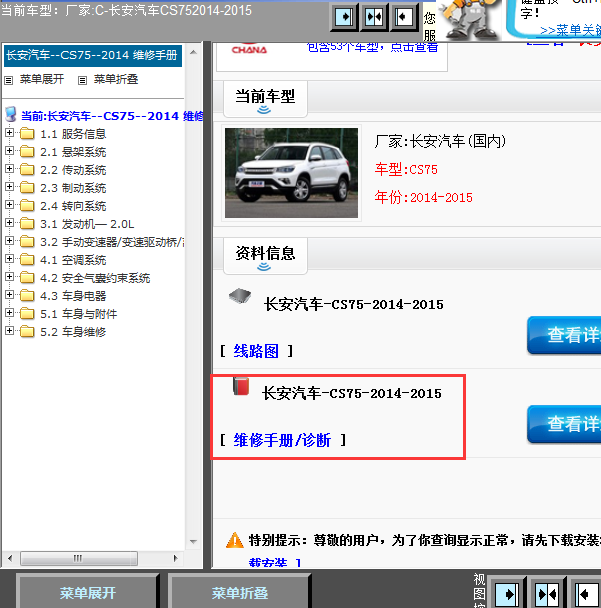Click the folder icon of 4.1 空调系统
Screen dimensions: 601x608
[27, 260]
